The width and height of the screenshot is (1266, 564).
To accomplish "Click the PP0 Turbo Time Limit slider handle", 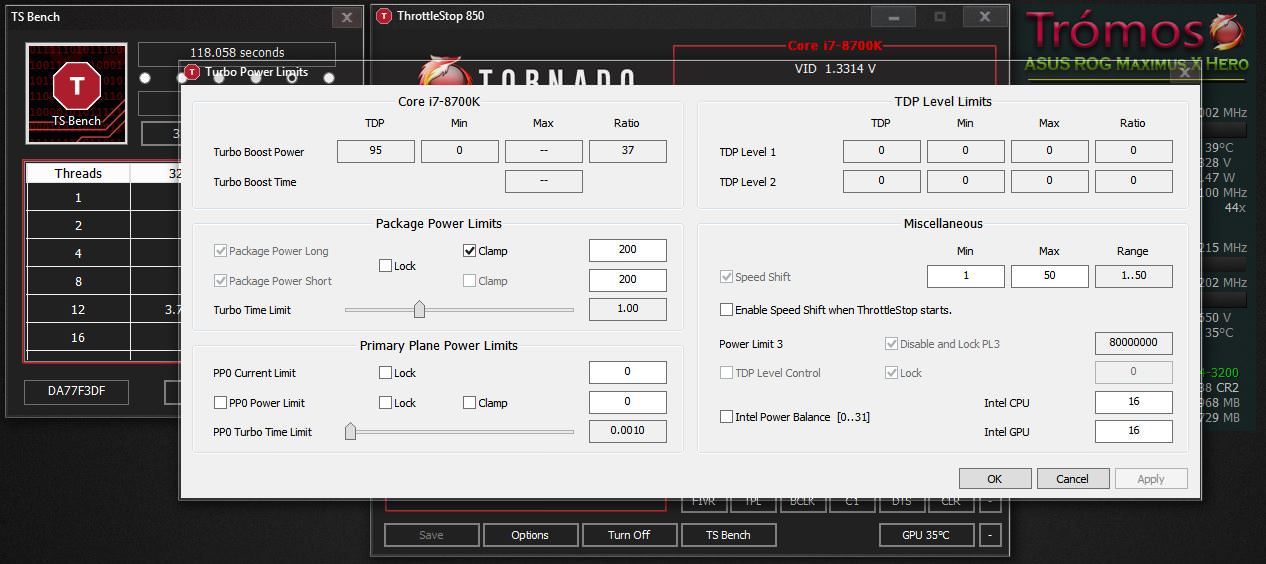I will click(350, 432).
